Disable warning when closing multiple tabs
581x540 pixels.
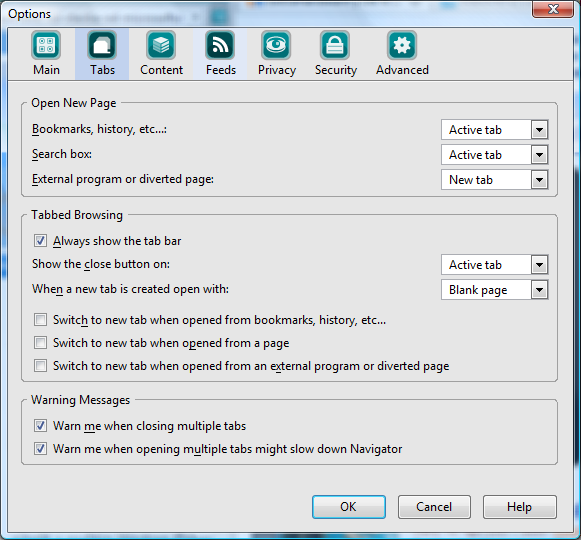[40, 425]
